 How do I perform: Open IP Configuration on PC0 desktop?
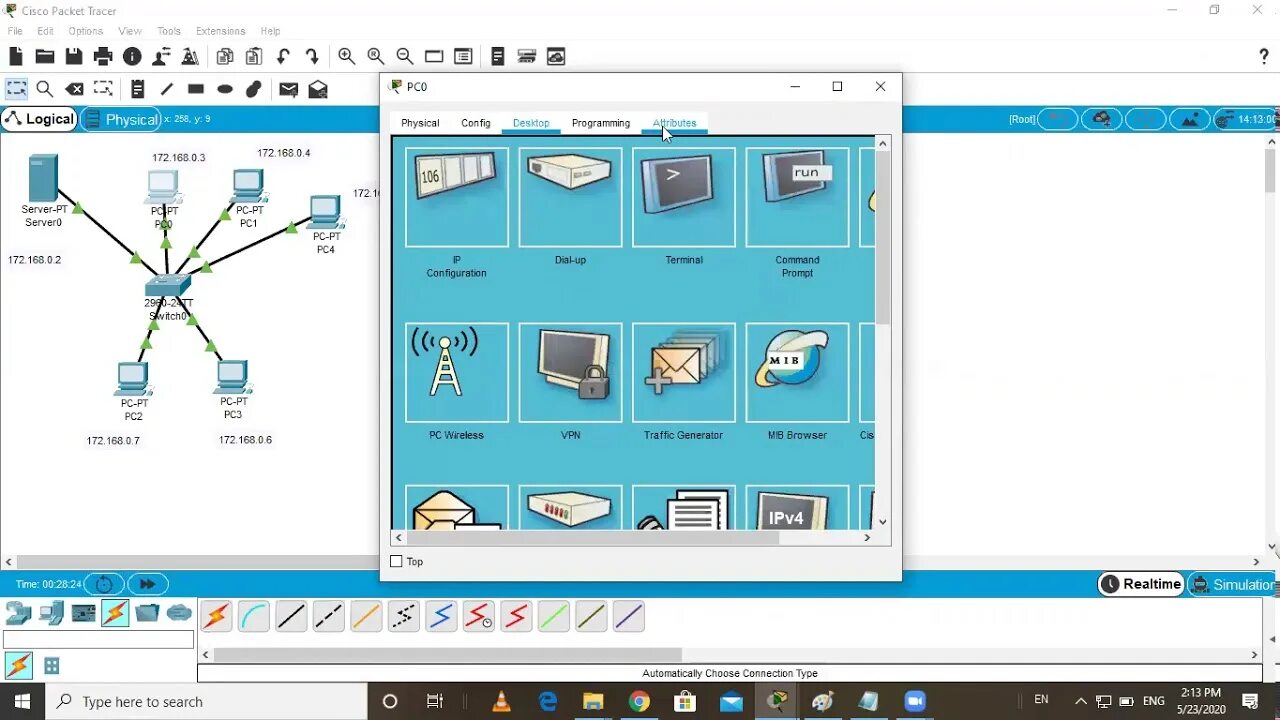pos(457,197)
